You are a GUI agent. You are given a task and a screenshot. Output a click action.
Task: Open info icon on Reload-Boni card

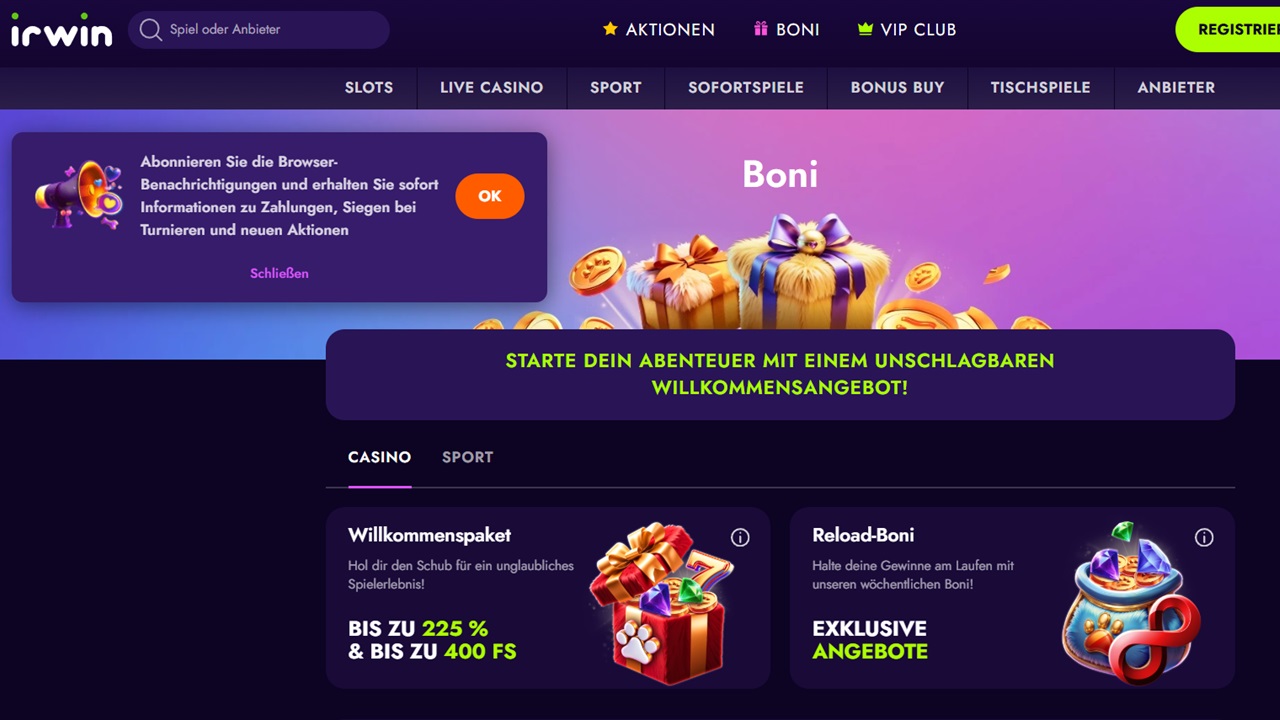(1204, 537)
